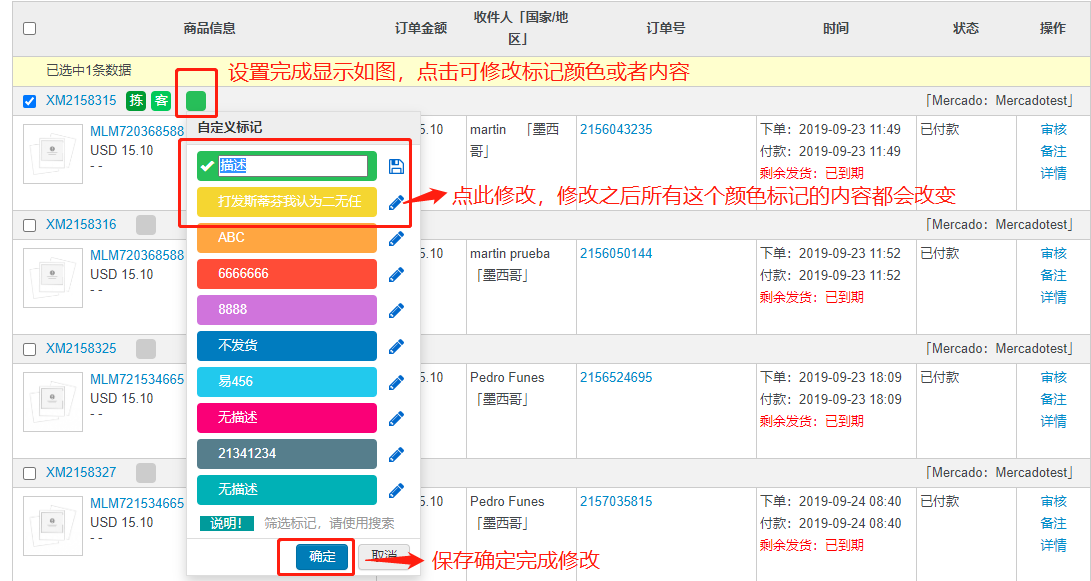Screen dimensions: 1091x581
Task: Uncheck the checkbox for order XM2158315
Action: (x=29, y=101)
